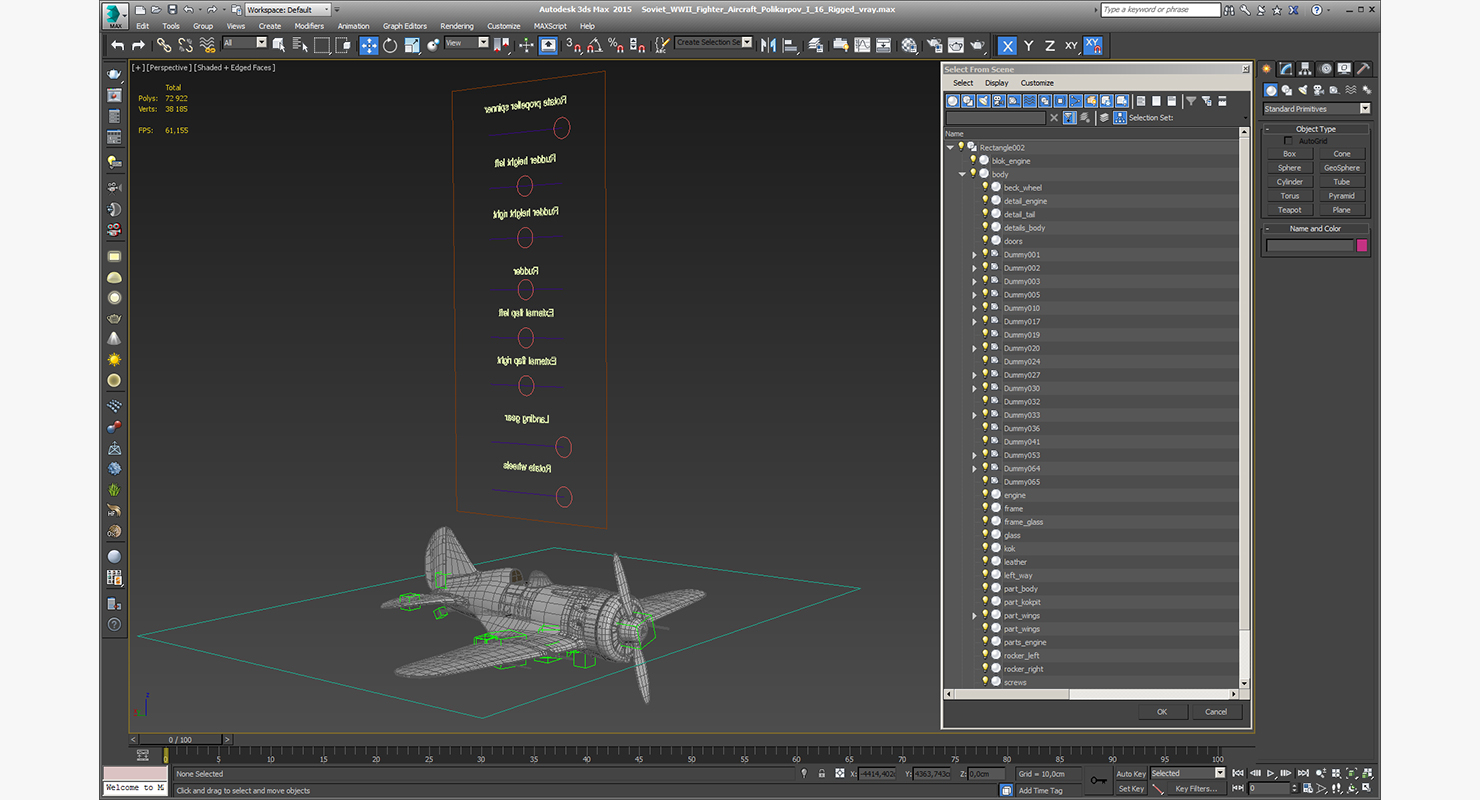Open the Rendering menu
This screenshot has width=1480, height=800.
tap(457, 26)
